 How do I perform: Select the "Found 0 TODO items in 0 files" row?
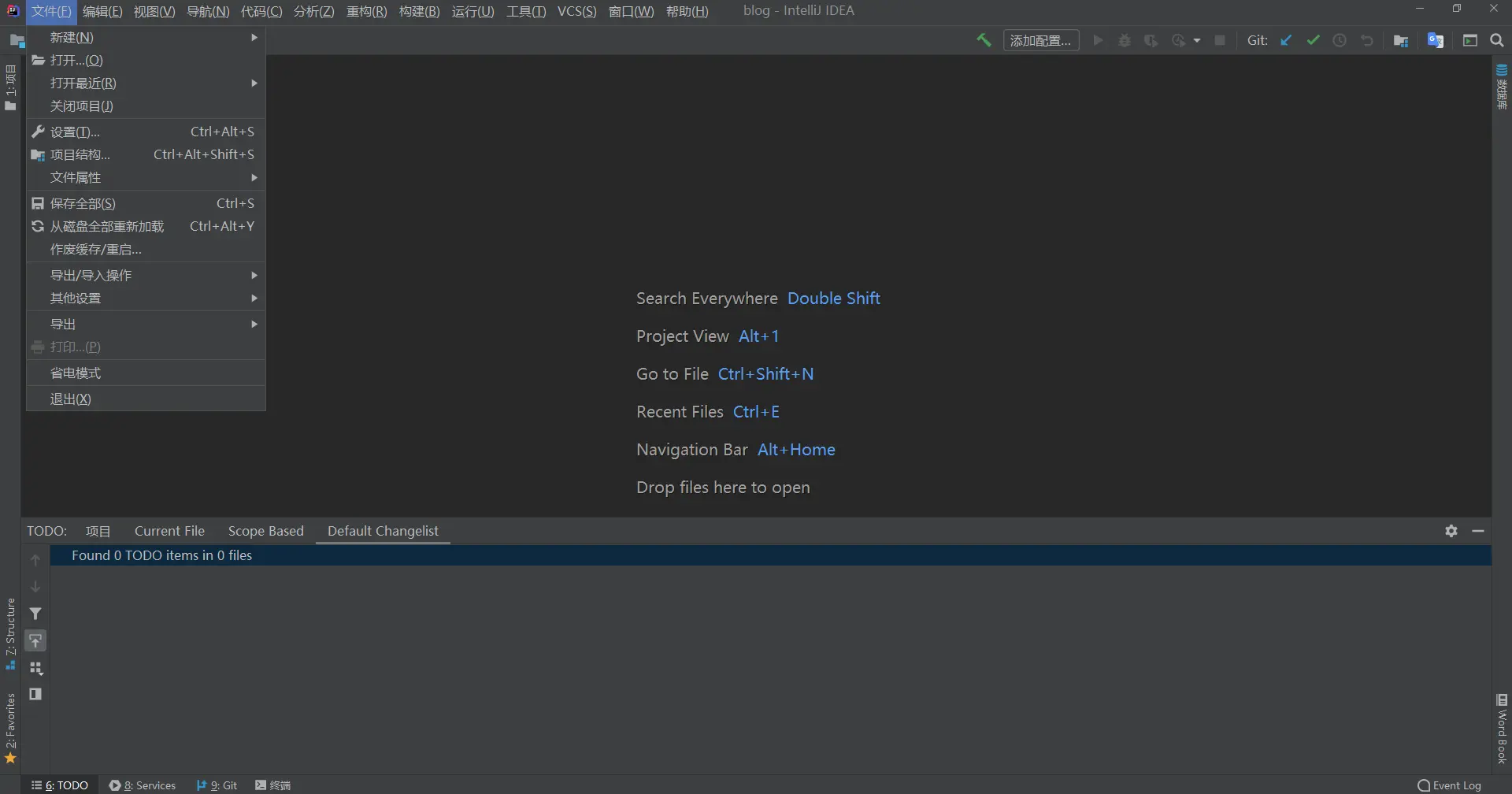point(771,555)
